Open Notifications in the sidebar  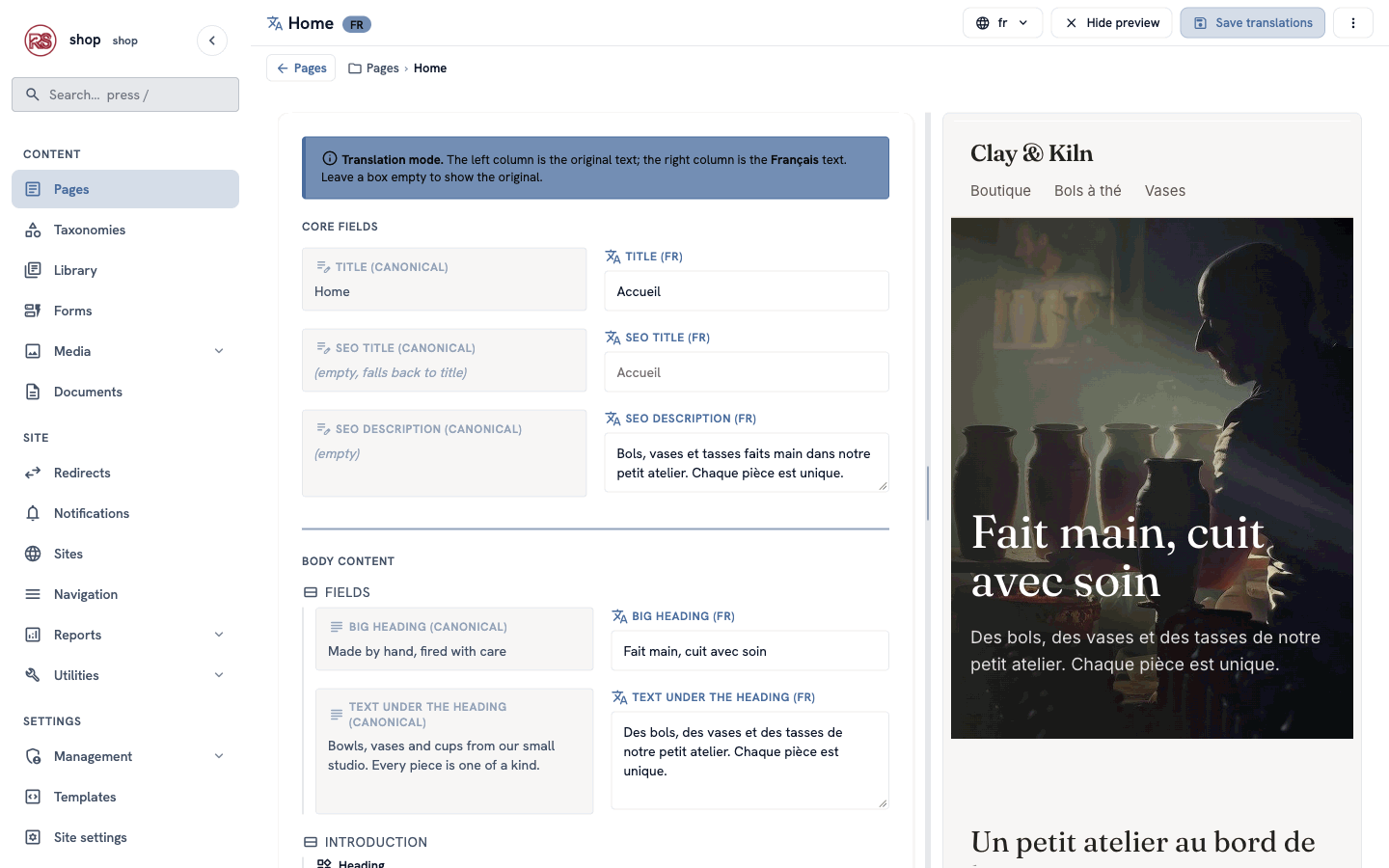(125, 513)
